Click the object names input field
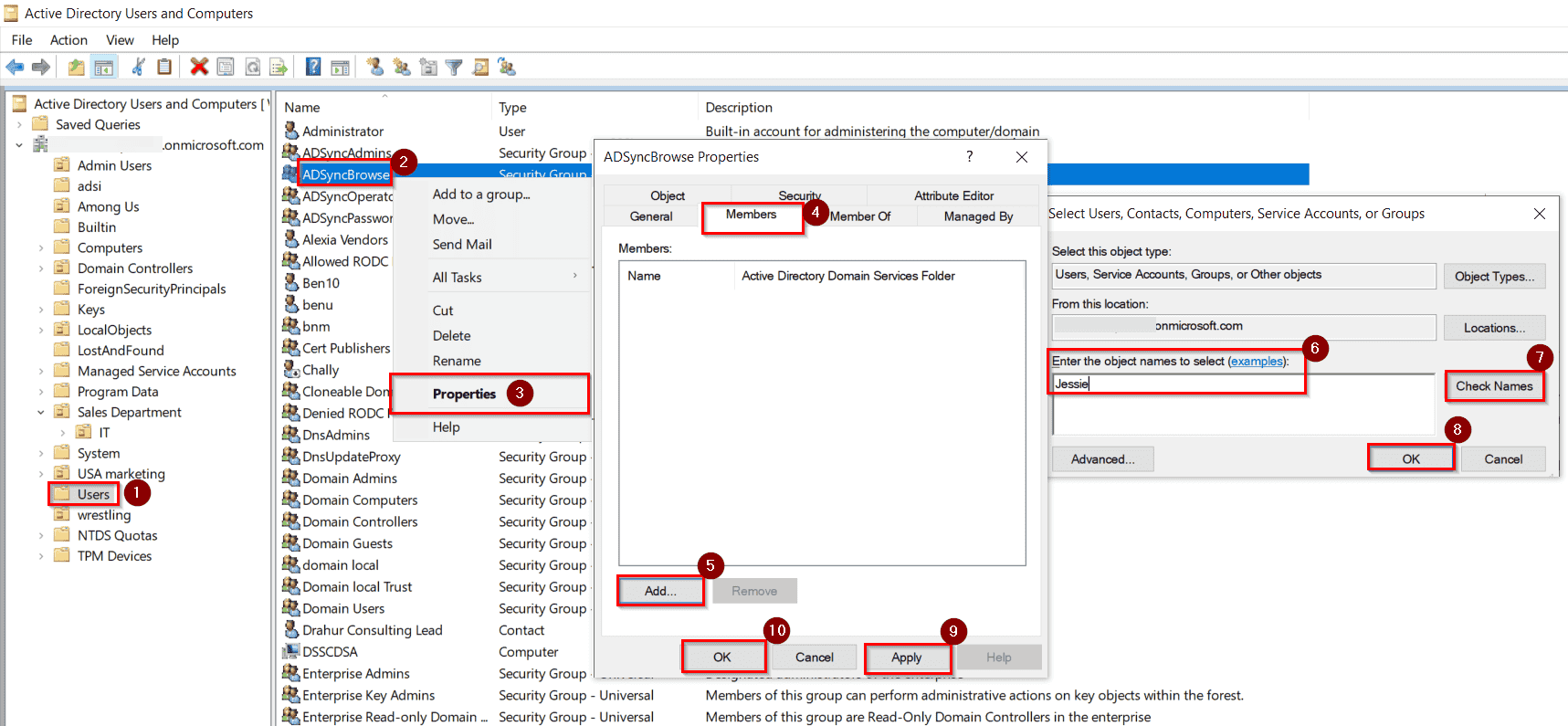The width and height of the screenshot is (1568, 726). [x=1244, y=403]
